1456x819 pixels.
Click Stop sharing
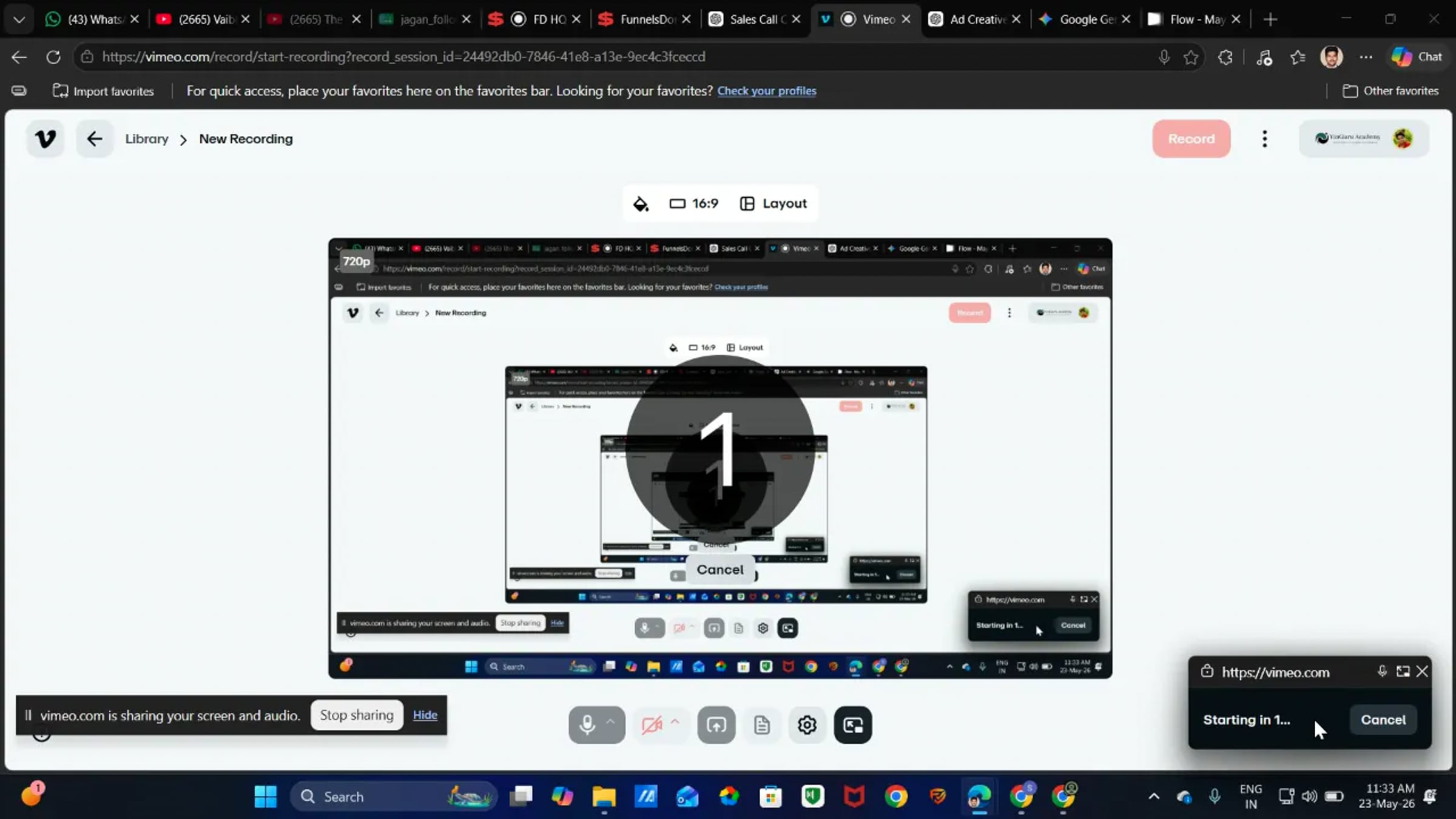click(357, 715)
